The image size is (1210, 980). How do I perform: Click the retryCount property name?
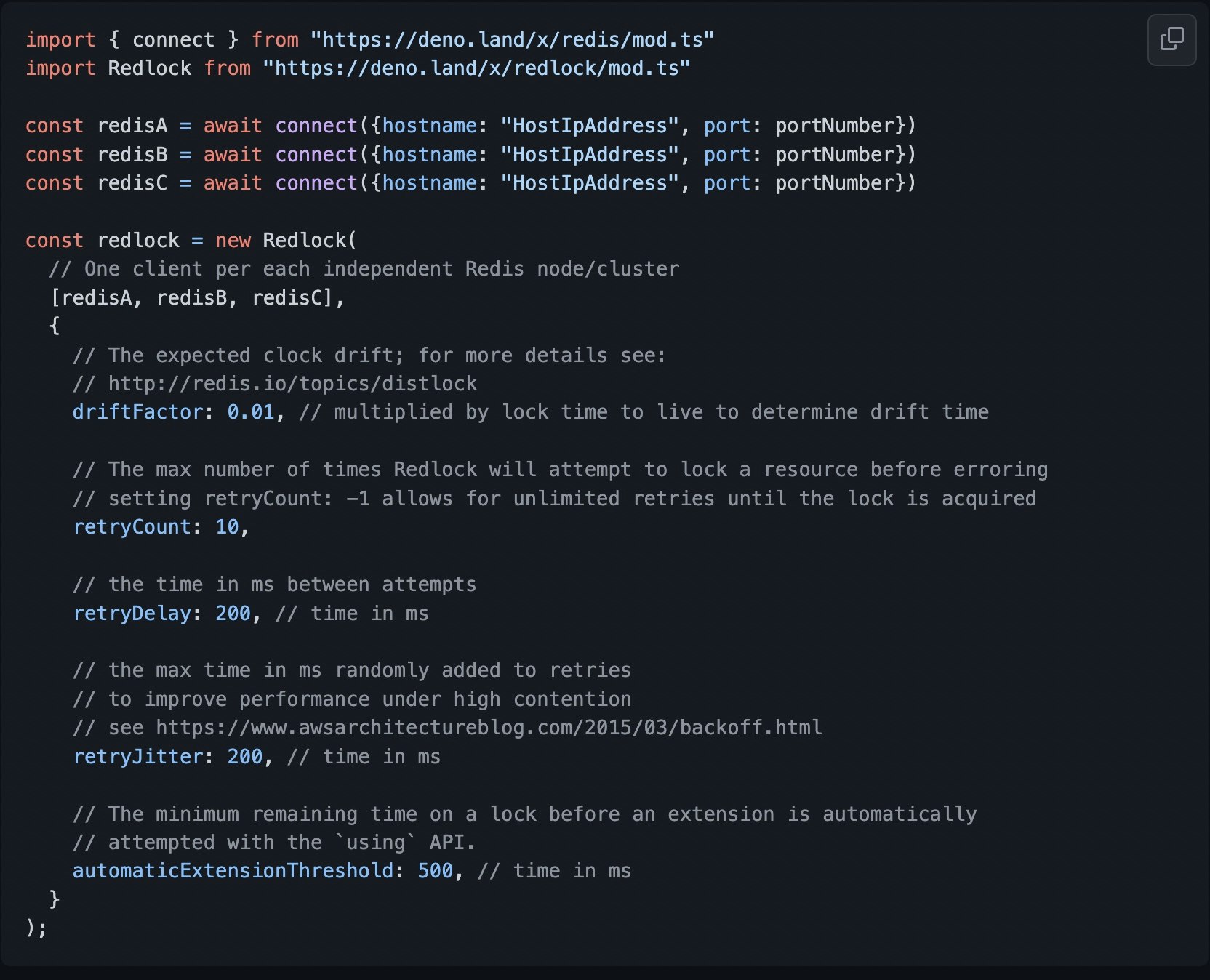(132, 527)
